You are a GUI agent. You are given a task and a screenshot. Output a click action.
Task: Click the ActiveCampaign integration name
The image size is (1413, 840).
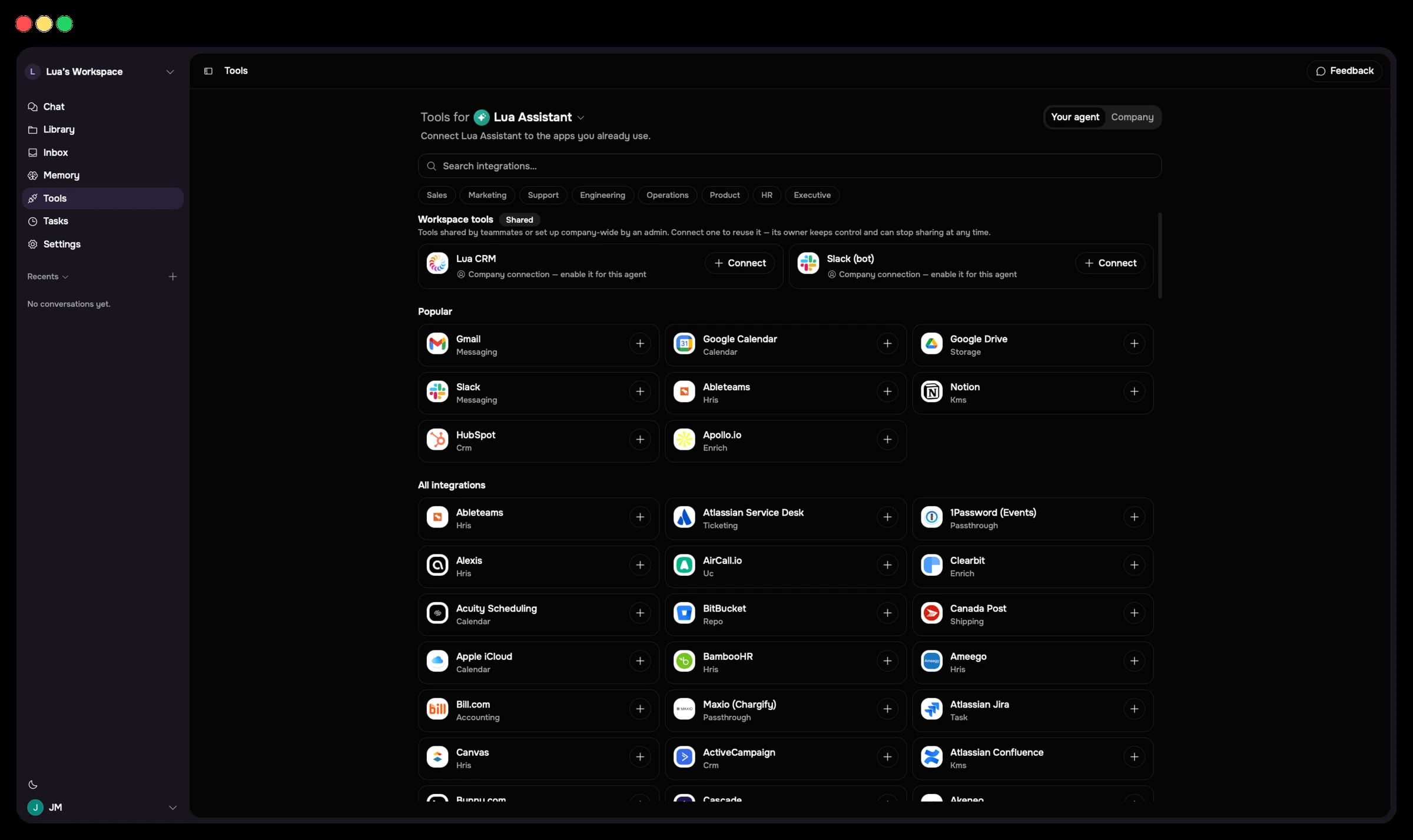tap(739, 753)
